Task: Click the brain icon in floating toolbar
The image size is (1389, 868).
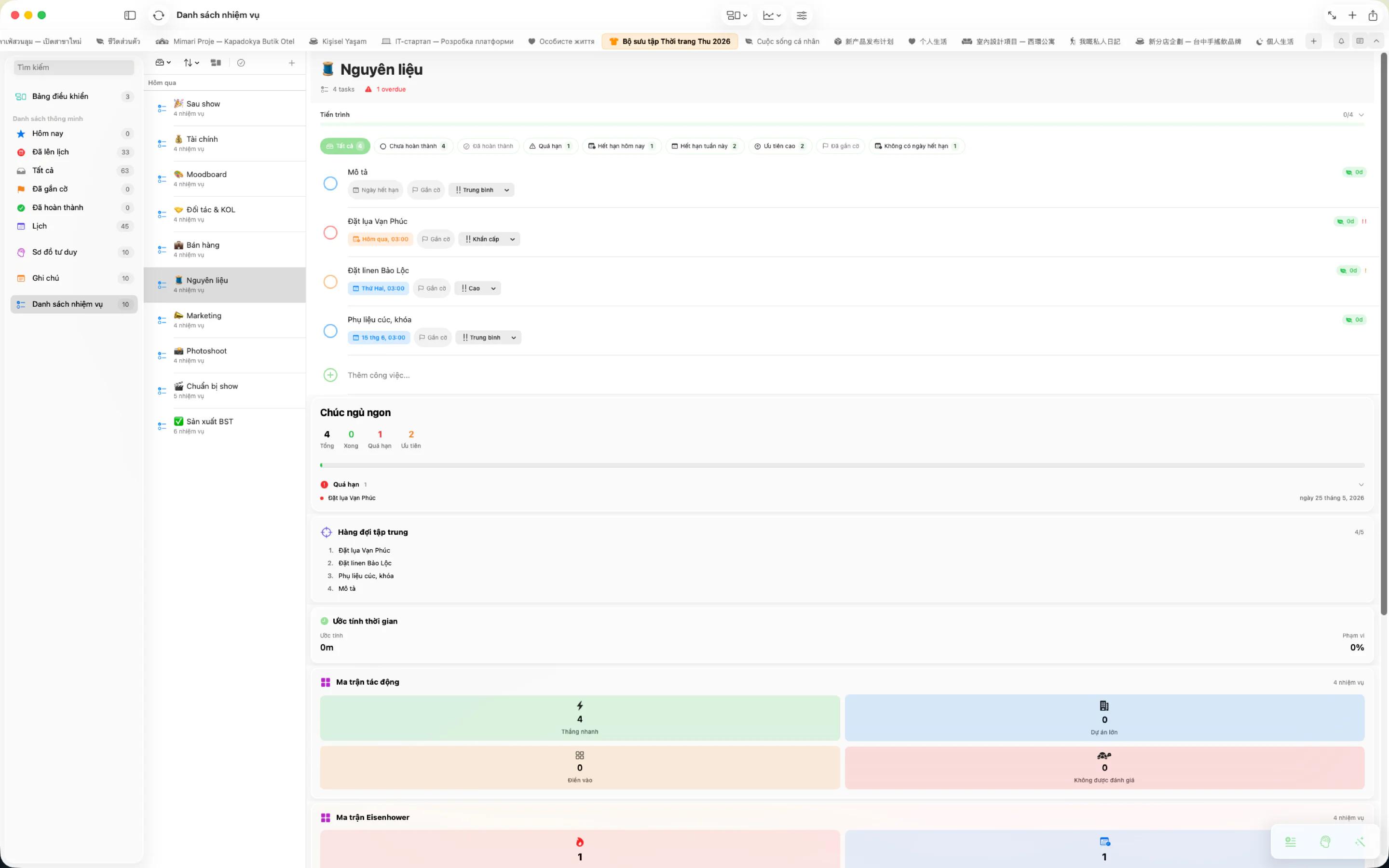Action: pos(1325,841)
